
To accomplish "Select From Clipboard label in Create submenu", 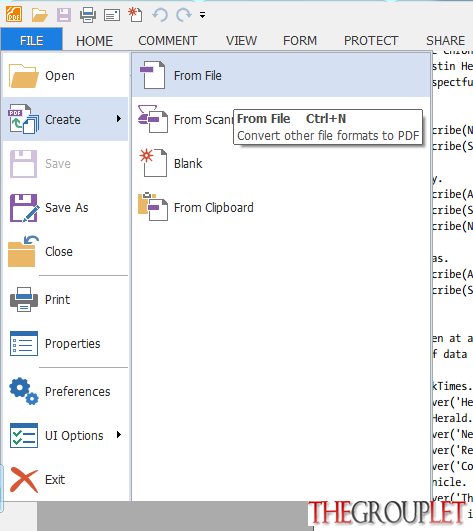I will (214, 208).
